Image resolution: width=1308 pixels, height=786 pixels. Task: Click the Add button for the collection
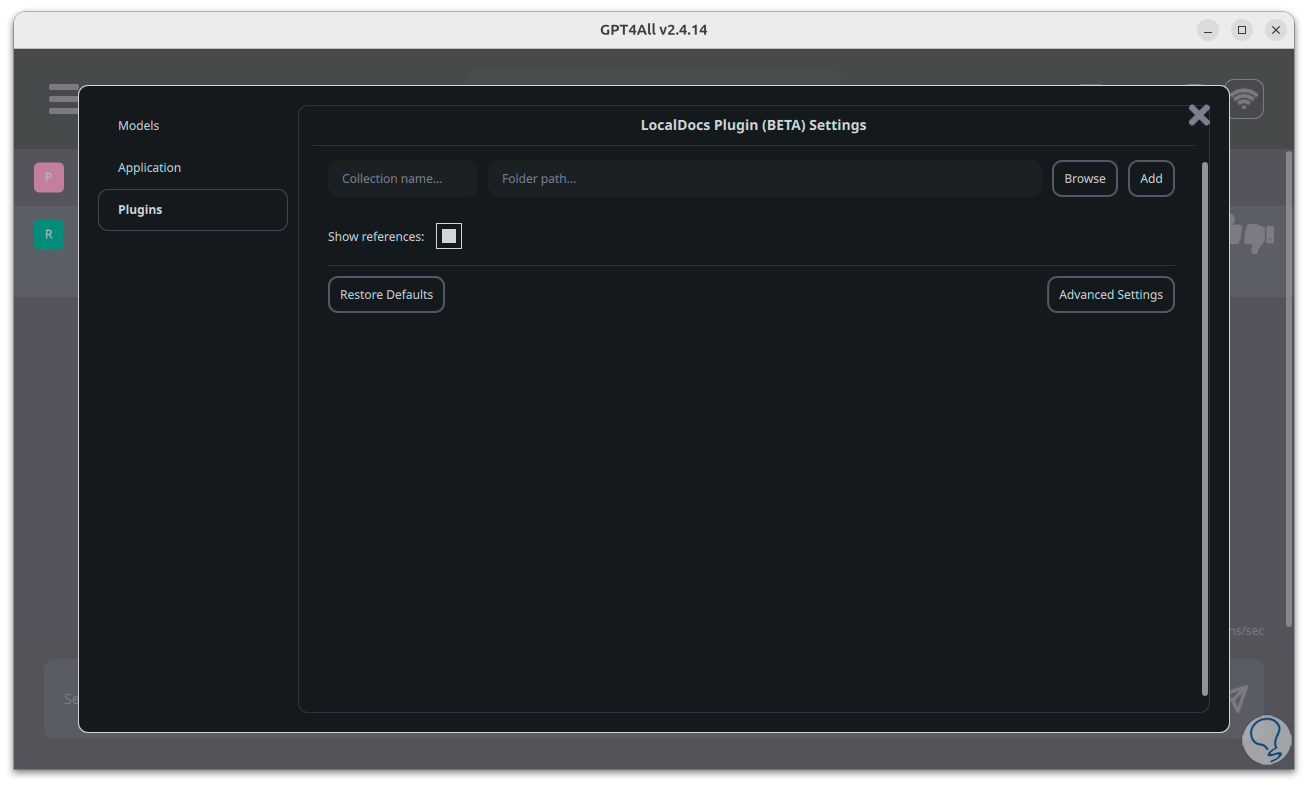point(1151,179)
